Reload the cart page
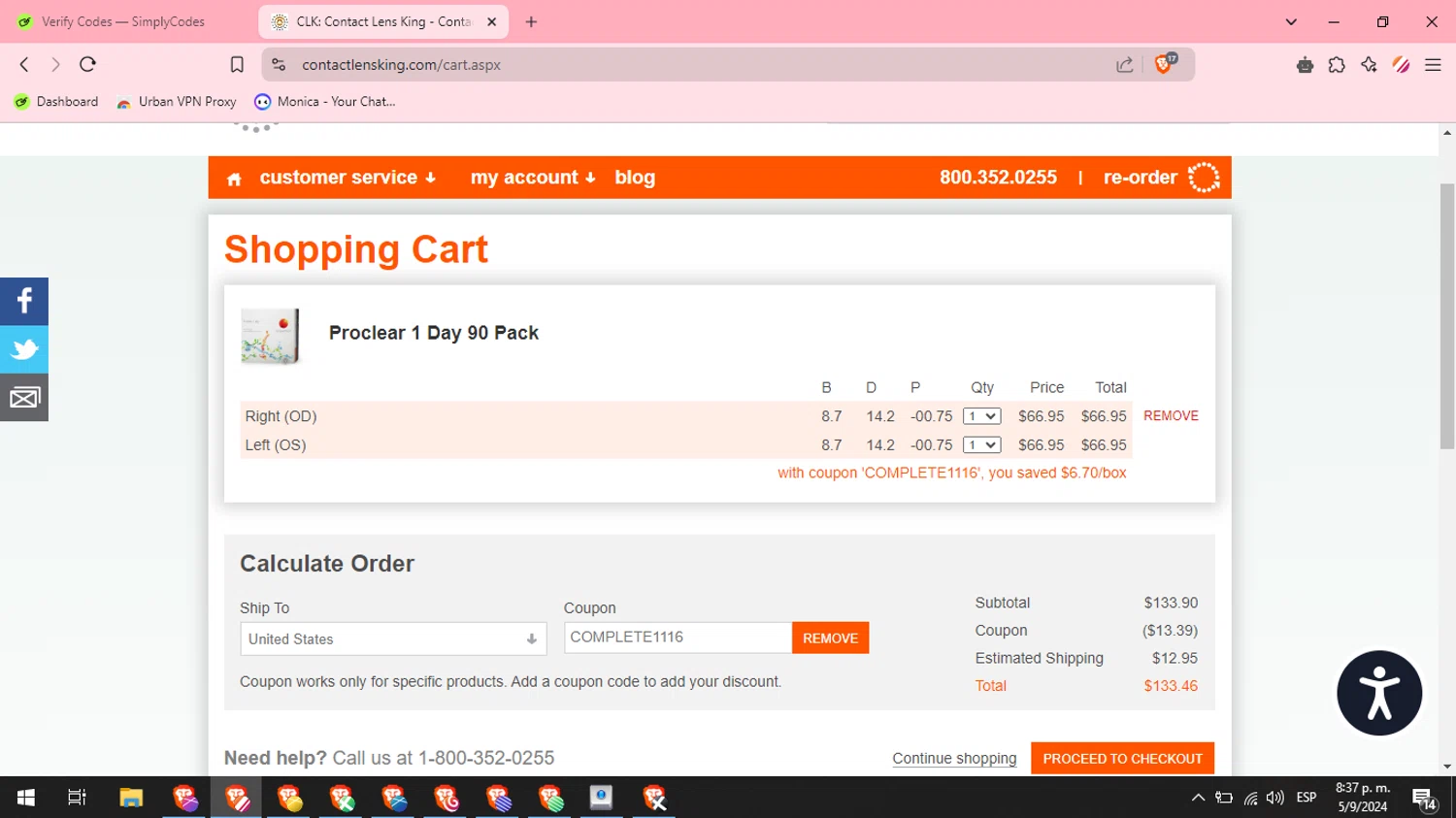 click(x=87, y=64)
